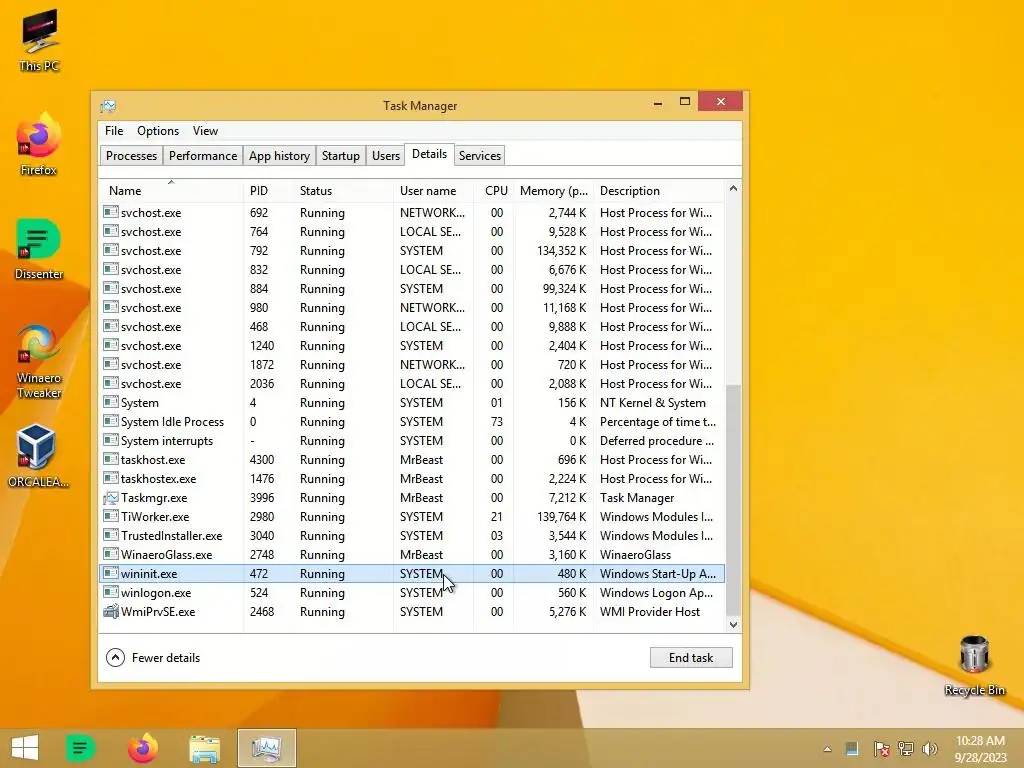Sort by the Status column header
Viewport: 1024px width, 768px height.
pos(344,191)
